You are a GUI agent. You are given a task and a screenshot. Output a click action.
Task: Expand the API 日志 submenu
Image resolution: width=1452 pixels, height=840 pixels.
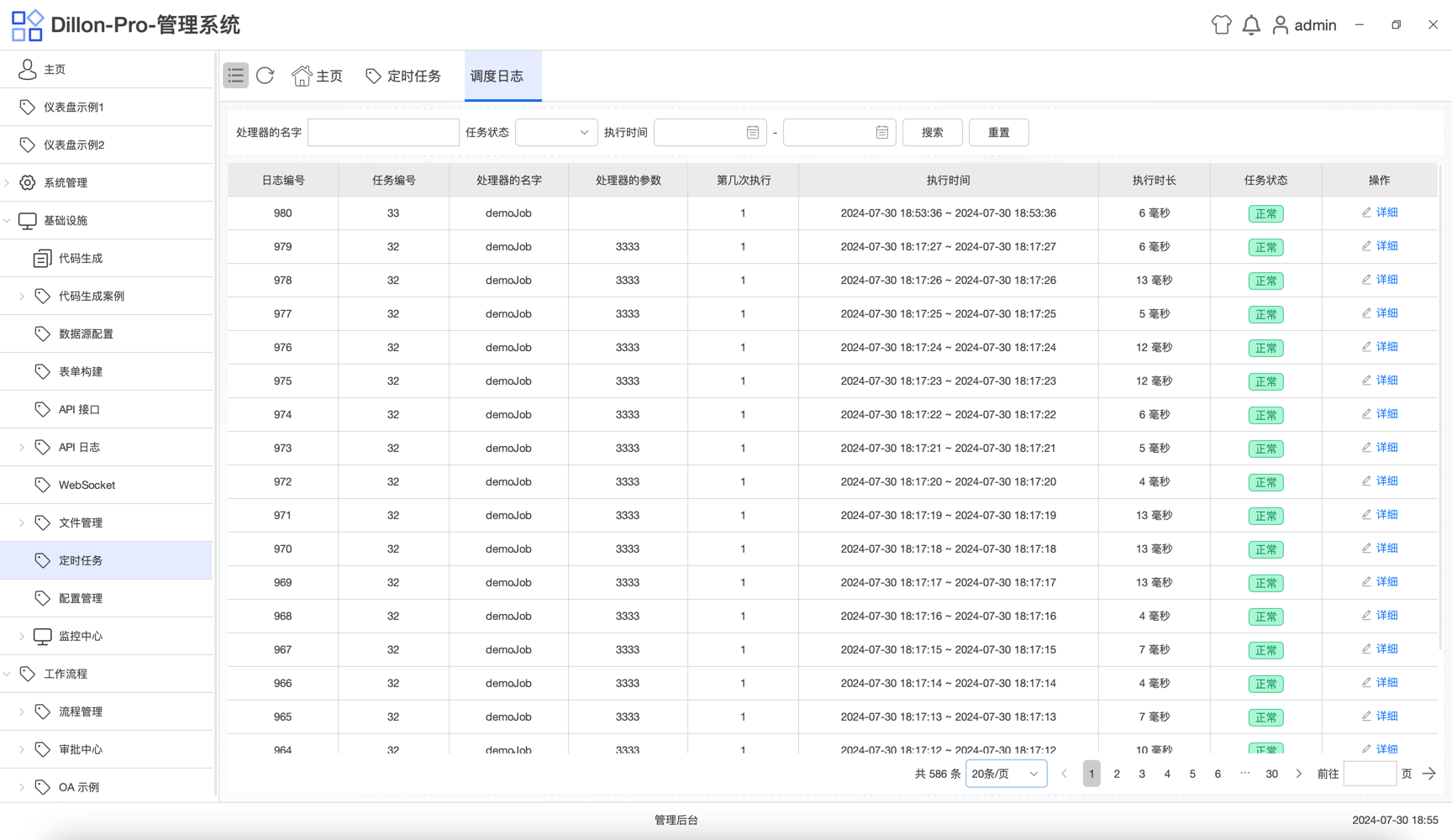pyautogui.click(x=22, y=447)
